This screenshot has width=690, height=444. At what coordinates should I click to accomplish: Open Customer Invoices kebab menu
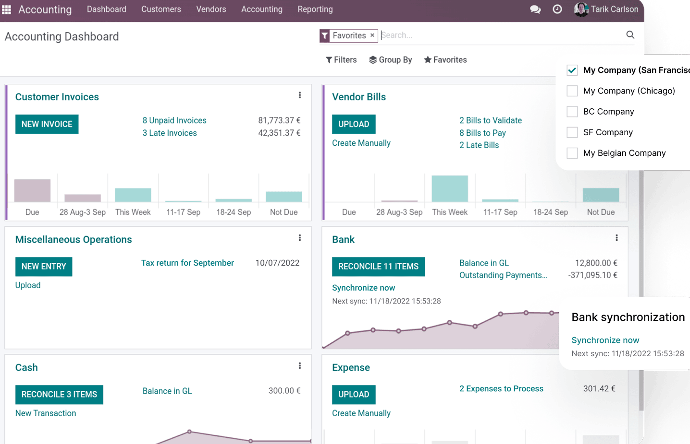pos(300,96)
